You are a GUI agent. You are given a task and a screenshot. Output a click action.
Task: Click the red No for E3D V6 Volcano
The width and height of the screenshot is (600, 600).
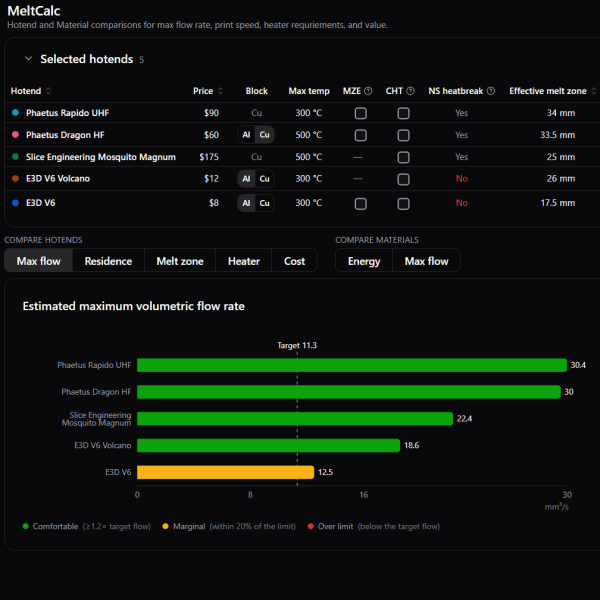point(461,179)
